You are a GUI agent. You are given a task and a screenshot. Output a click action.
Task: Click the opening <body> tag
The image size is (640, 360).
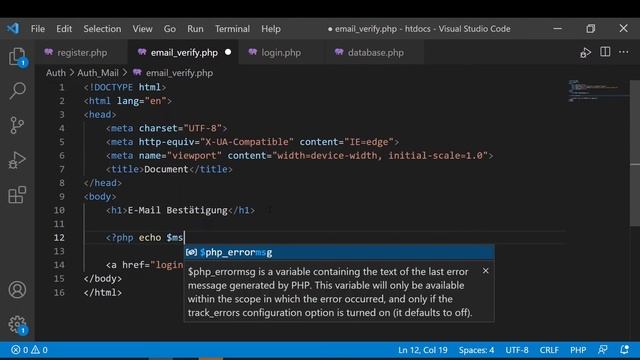100,196
